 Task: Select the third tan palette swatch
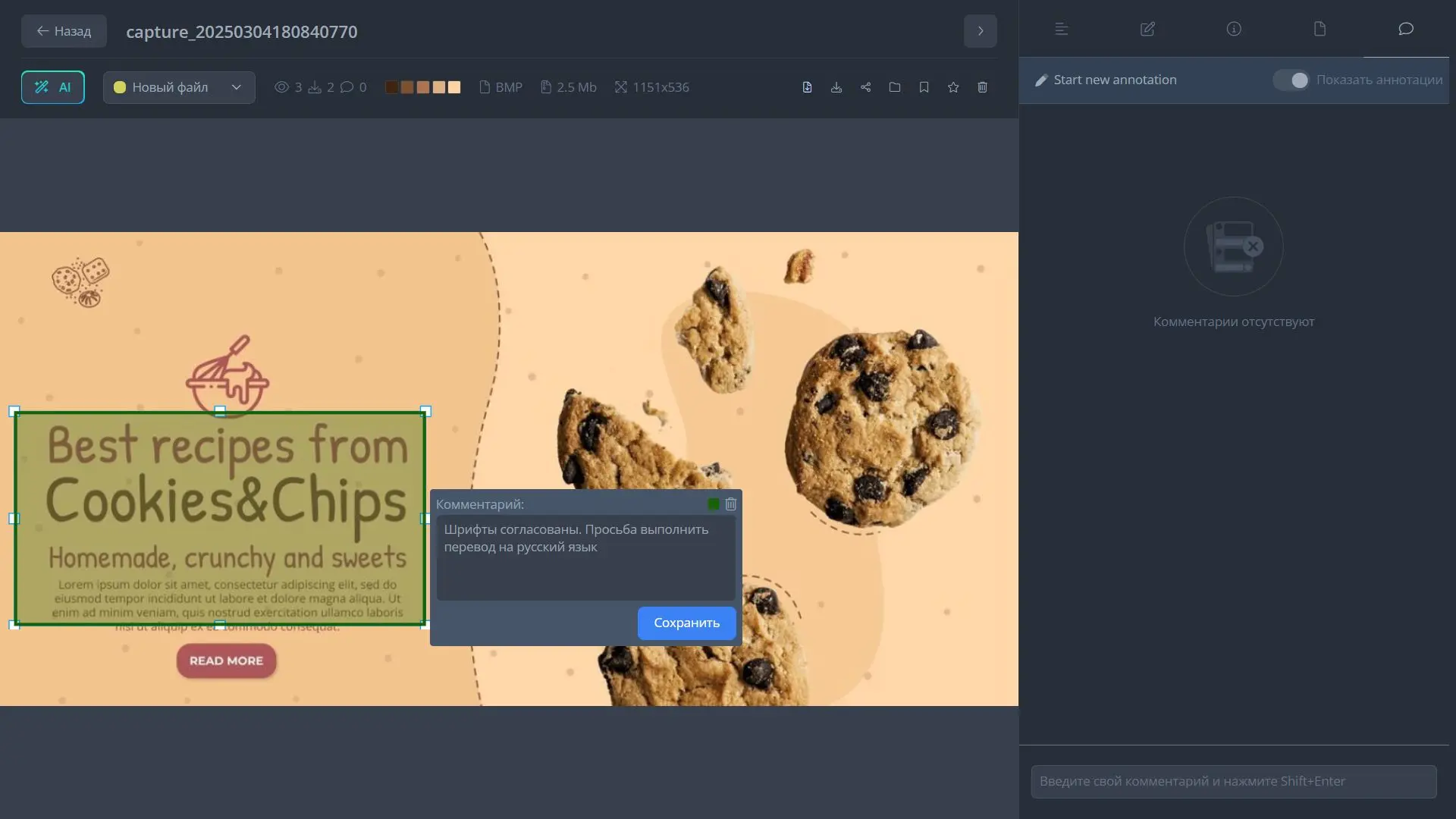[423, 87]
